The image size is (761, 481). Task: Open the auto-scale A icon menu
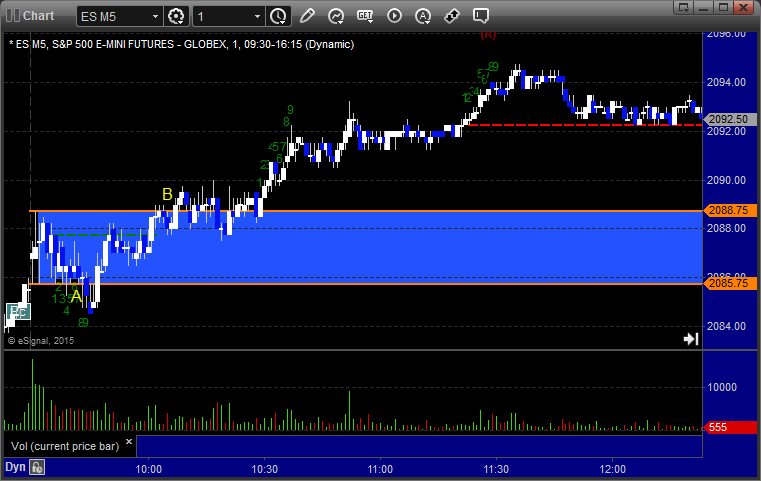(423, 16)
